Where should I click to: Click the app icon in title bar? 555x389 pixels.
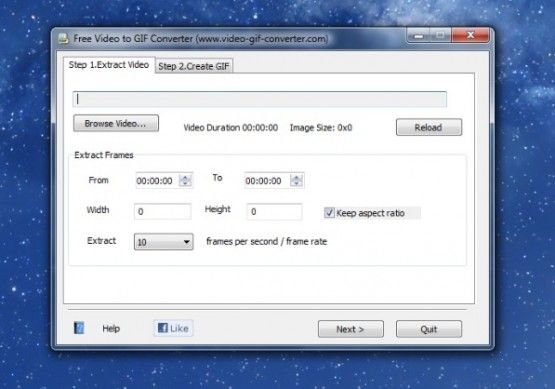click(63, 39)
